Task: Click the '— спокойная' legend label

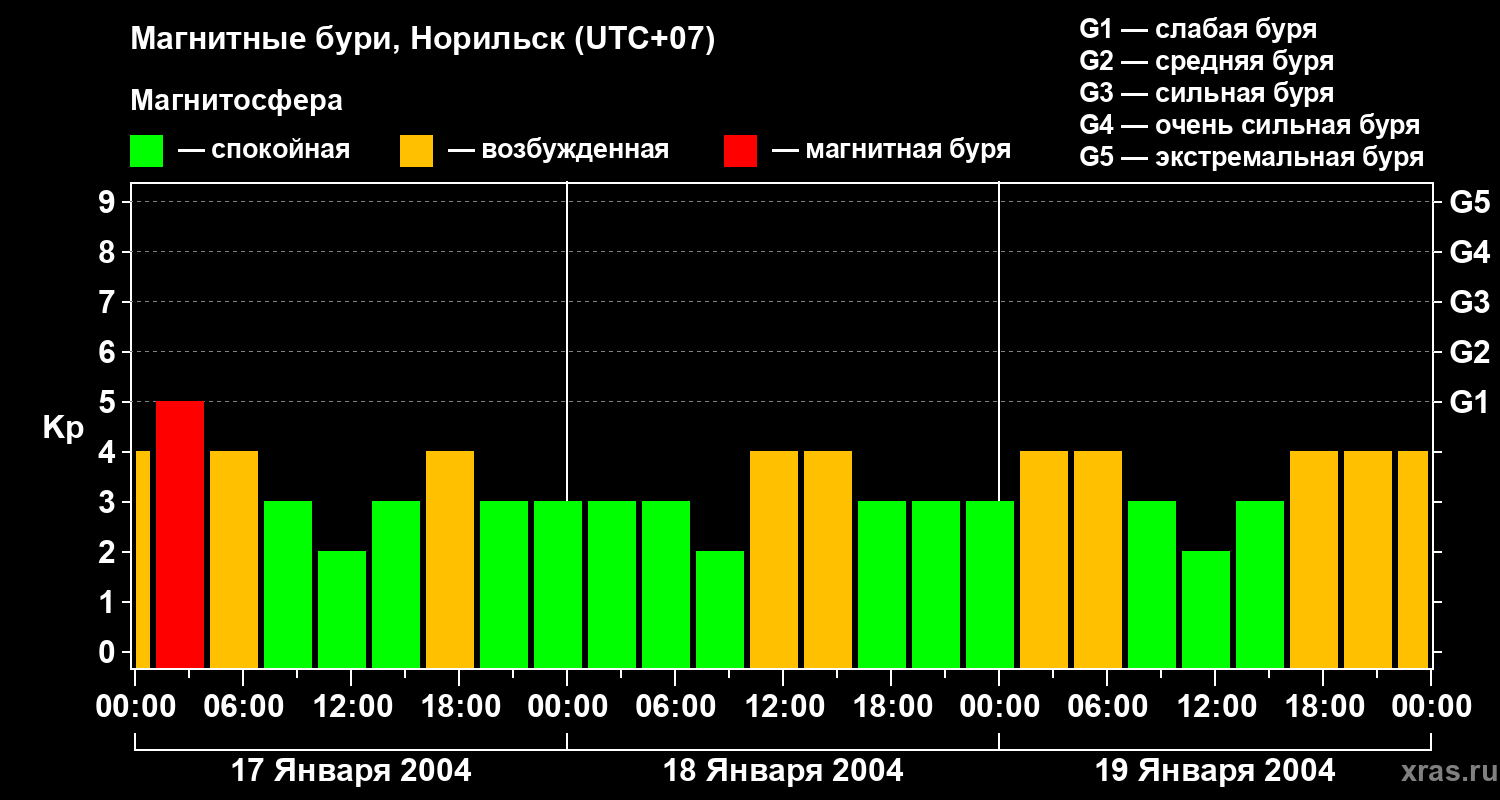Action: (x=264, y=150)
